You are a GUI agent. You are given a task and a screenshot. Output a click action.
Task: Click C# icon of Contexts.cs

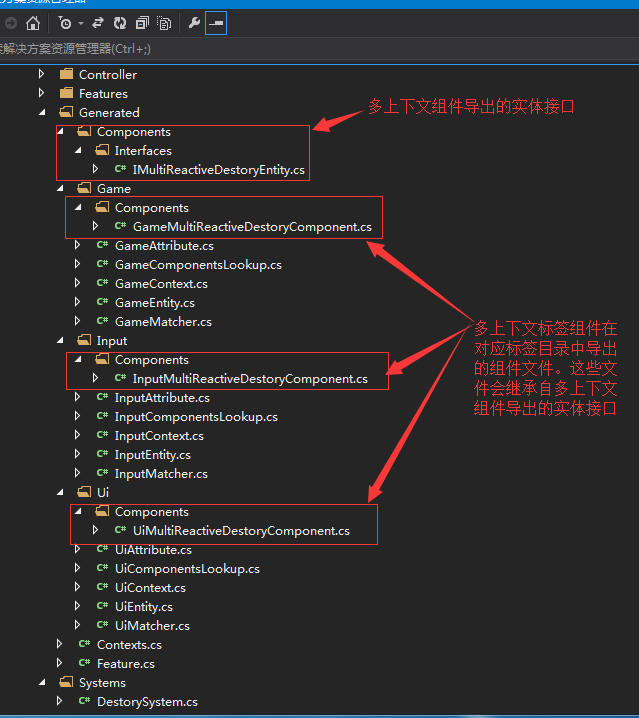pos(84,644)
